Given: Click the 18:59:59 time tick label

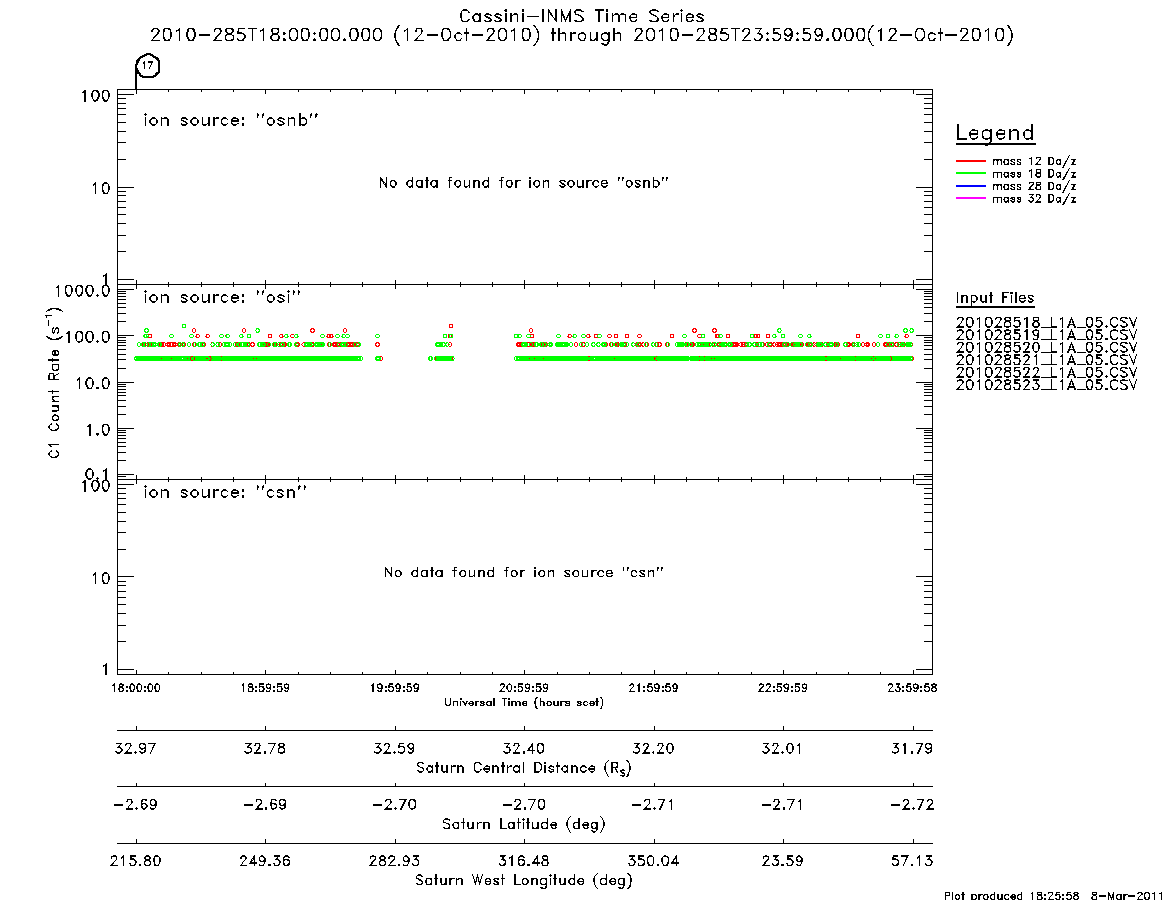Looking at the screenshot, I should [265, 688].
